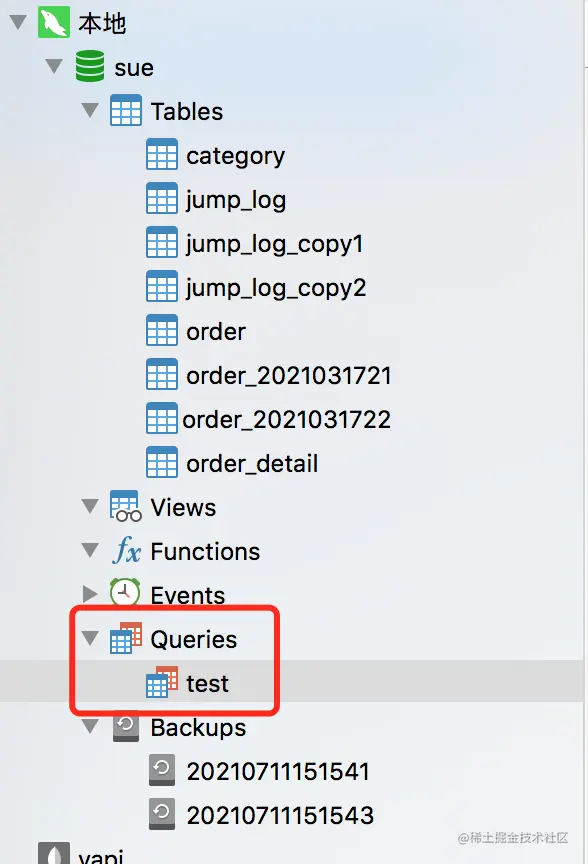Click the Queries group icon

point(126,638)
